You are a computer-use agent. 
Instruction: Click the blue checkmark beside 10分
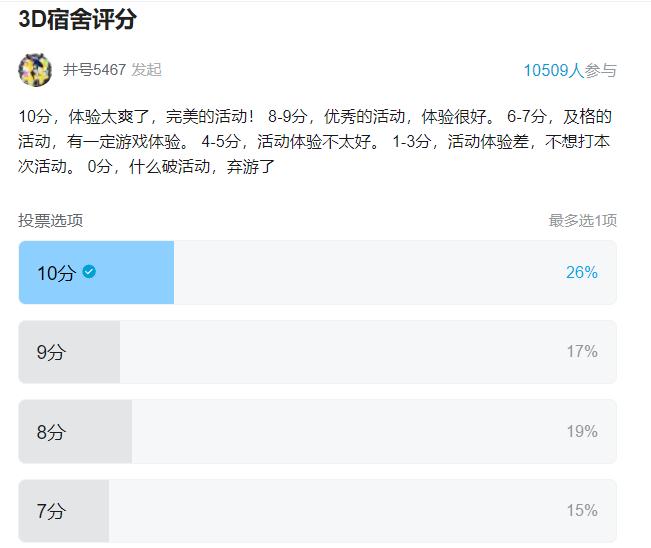click(90, 271)
